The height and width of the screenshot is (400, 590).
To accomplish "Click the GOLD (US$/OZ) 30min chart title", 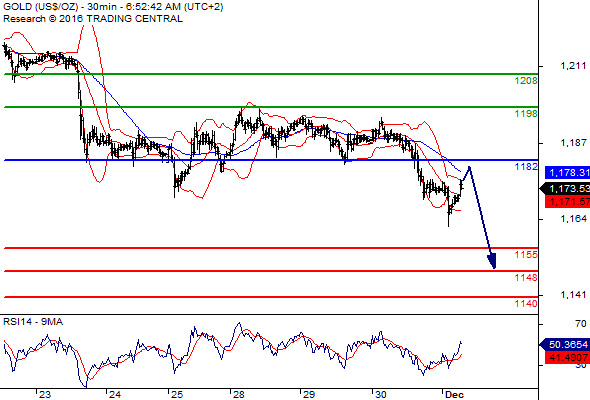I will [113, 7].
